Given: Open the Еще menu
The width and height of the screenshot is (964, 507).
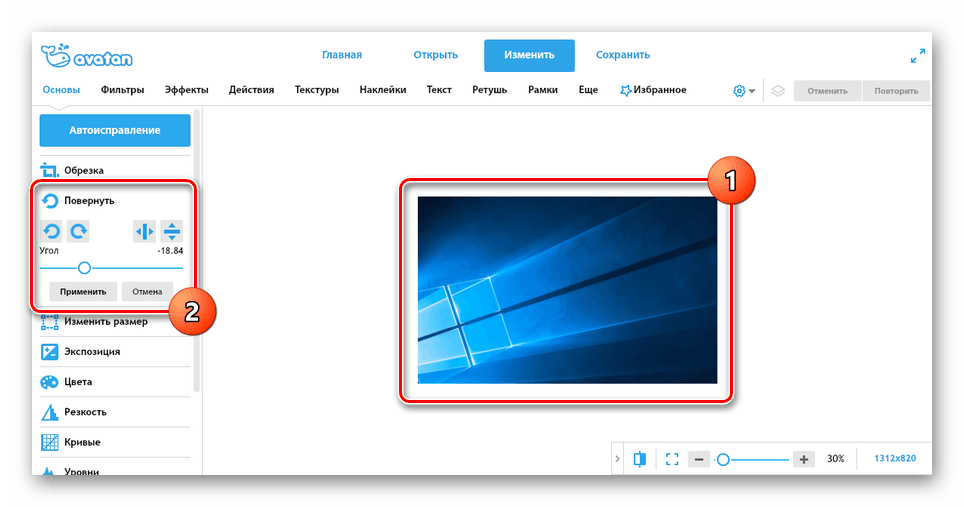Looking at the screenshot, I should click(x=588, y=90).
